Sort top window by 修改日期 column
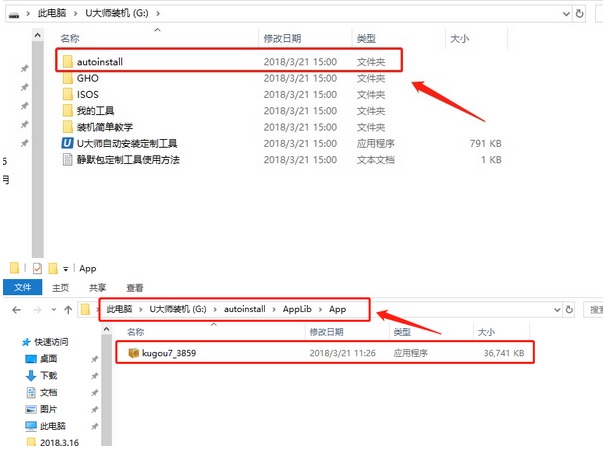This screenshot has width=605, height=466. (x=282, y=38)
